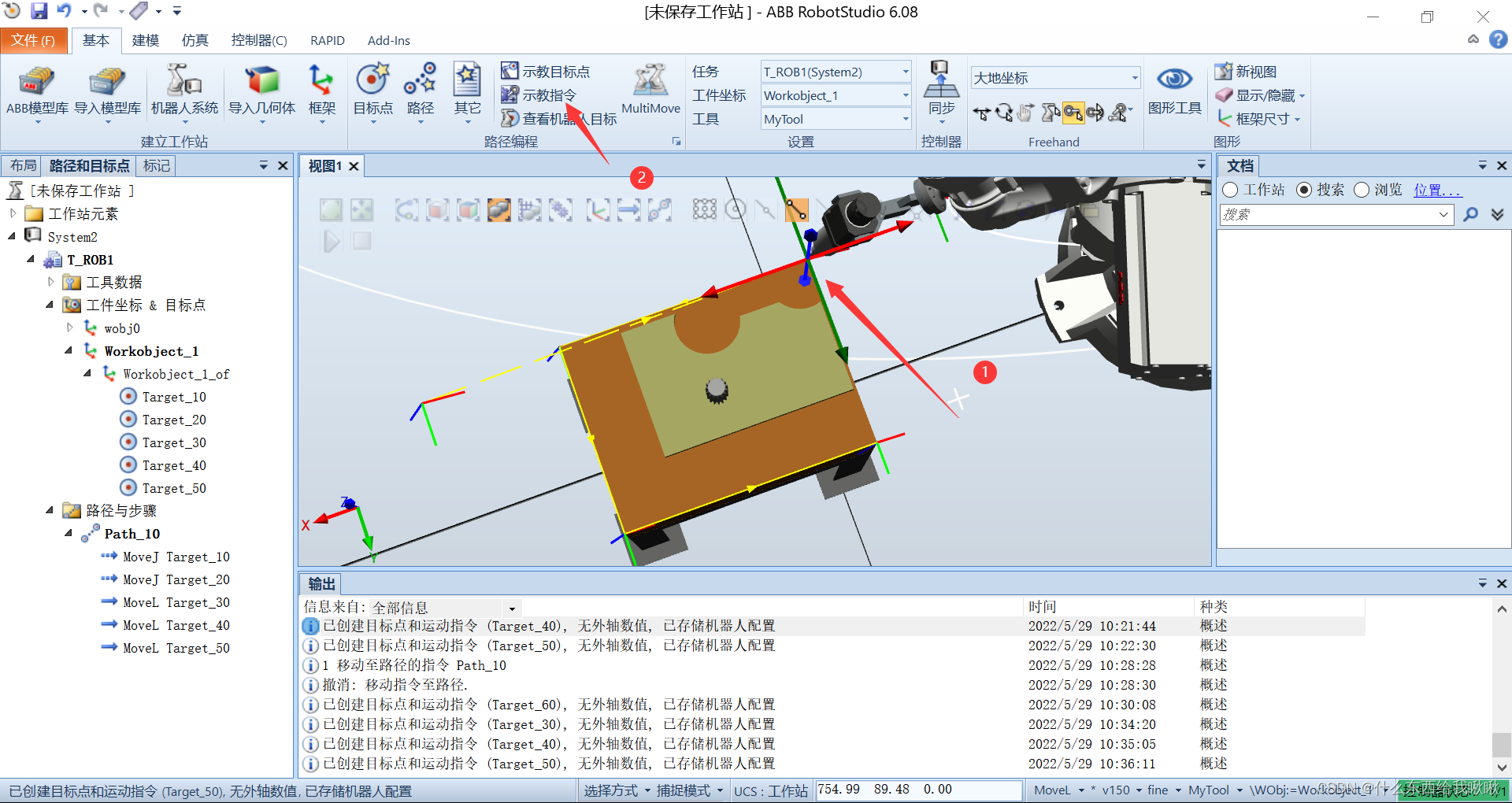This screenshot has width=1512, height=803.
Task: Expand the 工作站元素 tree node
Action: coord(13,213)
